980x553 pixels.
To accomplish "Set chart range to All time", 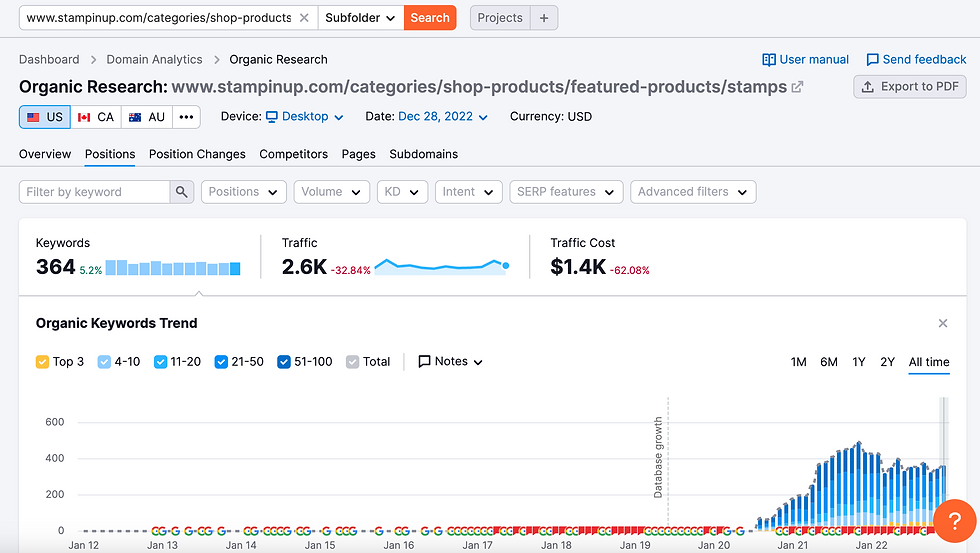I will pos(929,362).
